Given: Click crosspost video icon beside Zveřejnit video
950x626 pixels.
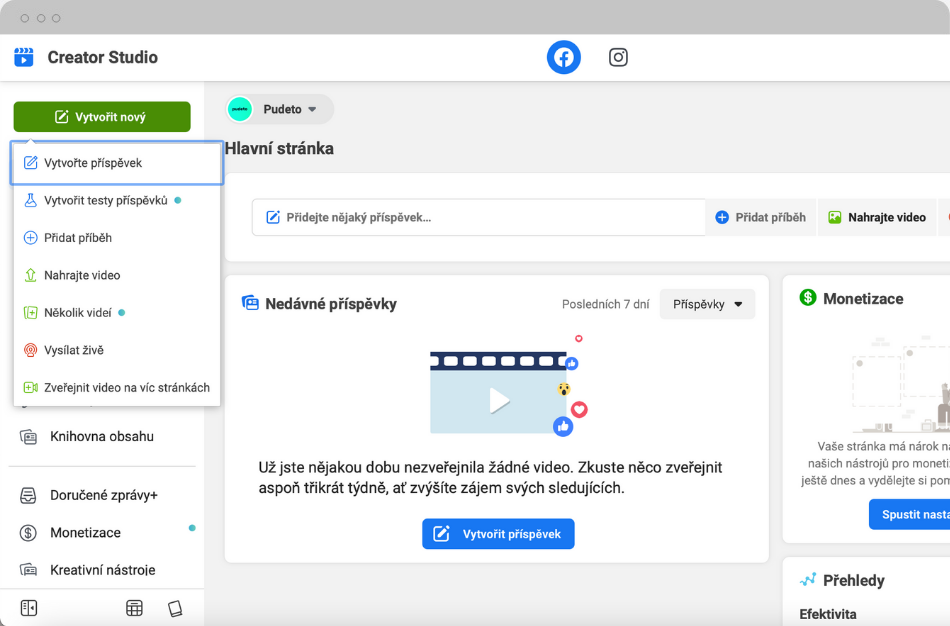Looking at the screenshot, I should tap(30, 388).
